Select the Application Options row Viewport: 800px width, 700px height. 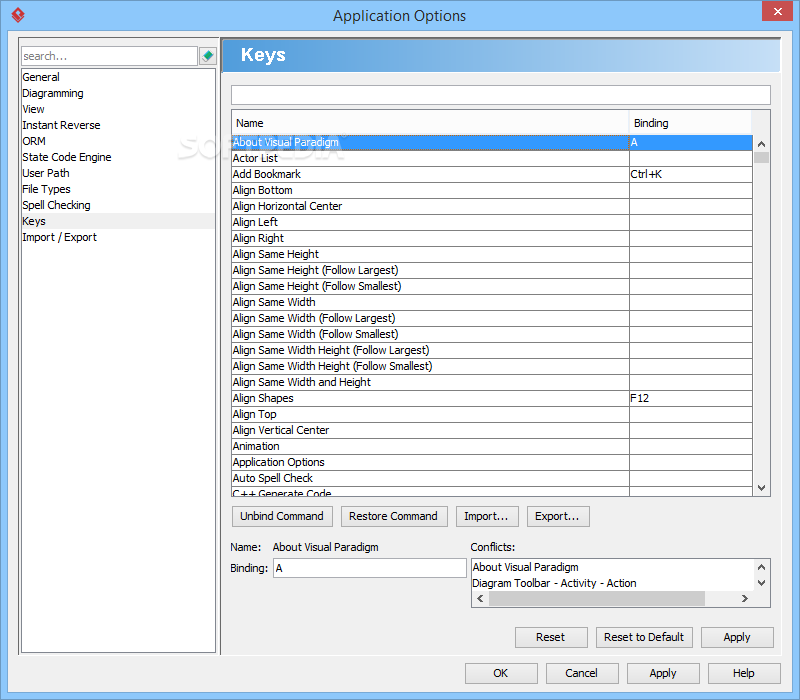tap(492, 462)
